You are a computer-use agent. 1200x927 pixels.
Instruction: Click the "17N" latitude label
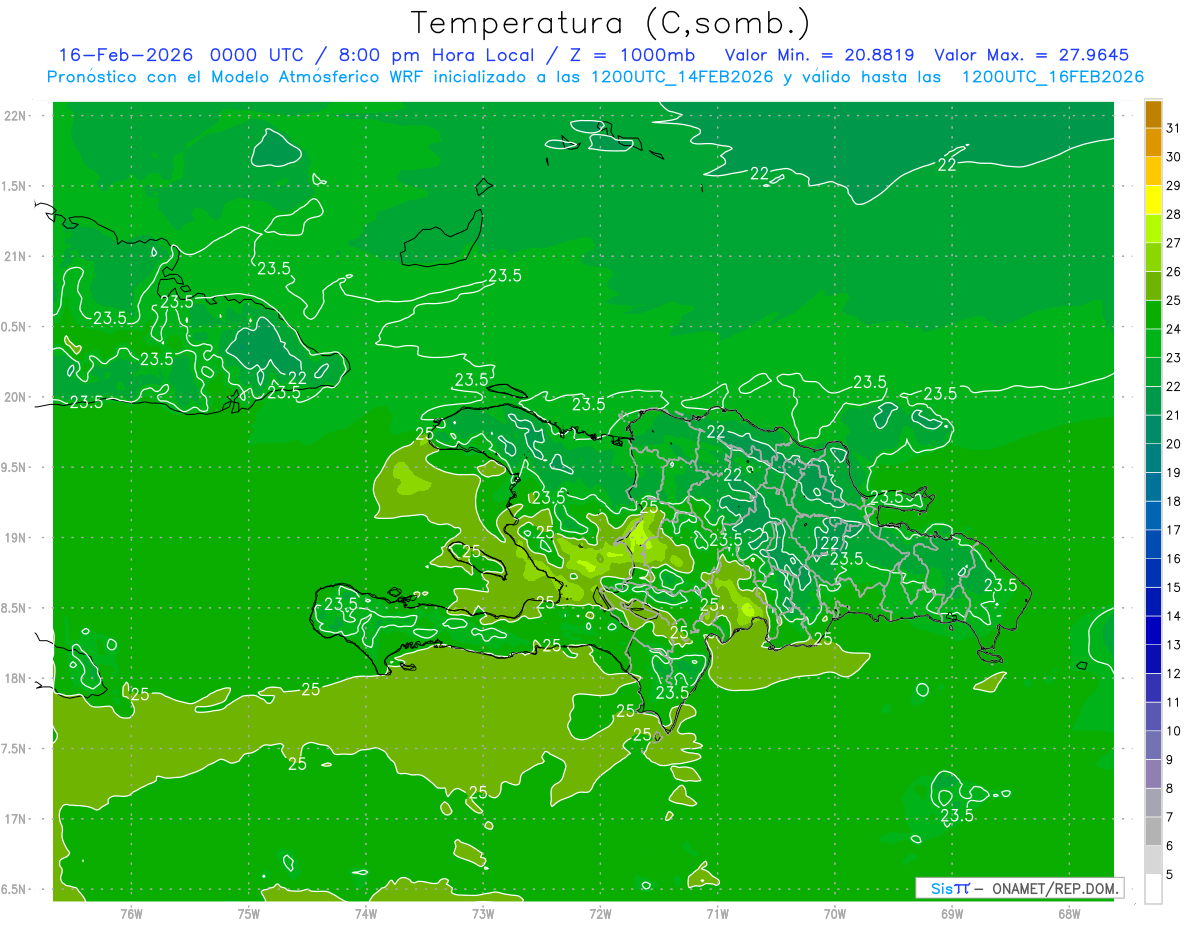[17, 819]
